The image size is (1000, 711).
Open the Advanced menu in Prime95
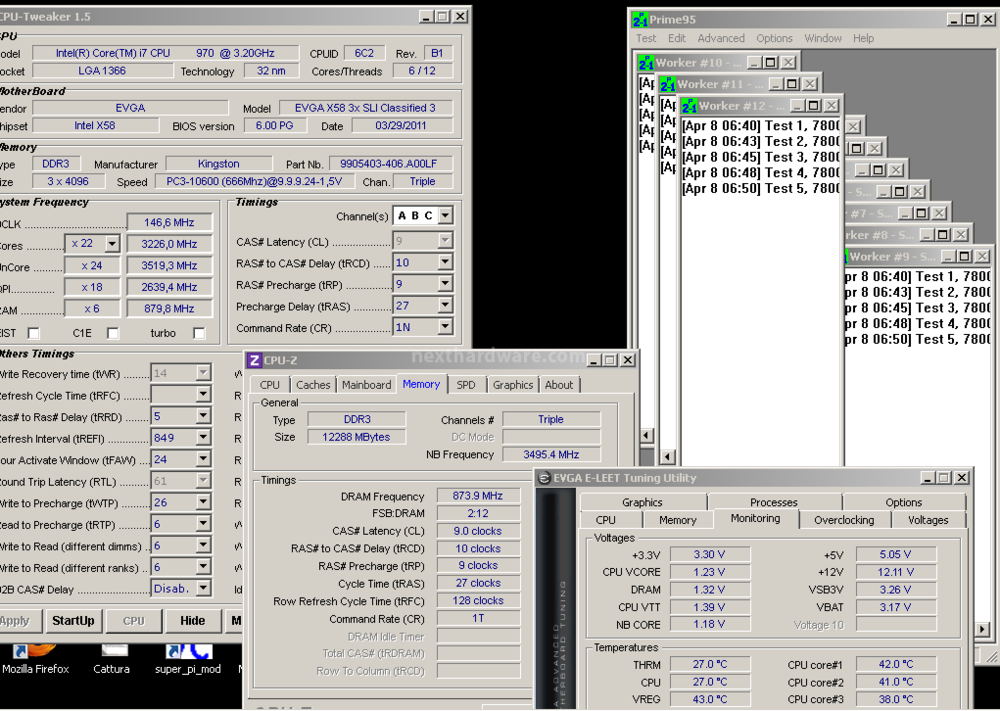pyautogui.click(x=721, y=38)
